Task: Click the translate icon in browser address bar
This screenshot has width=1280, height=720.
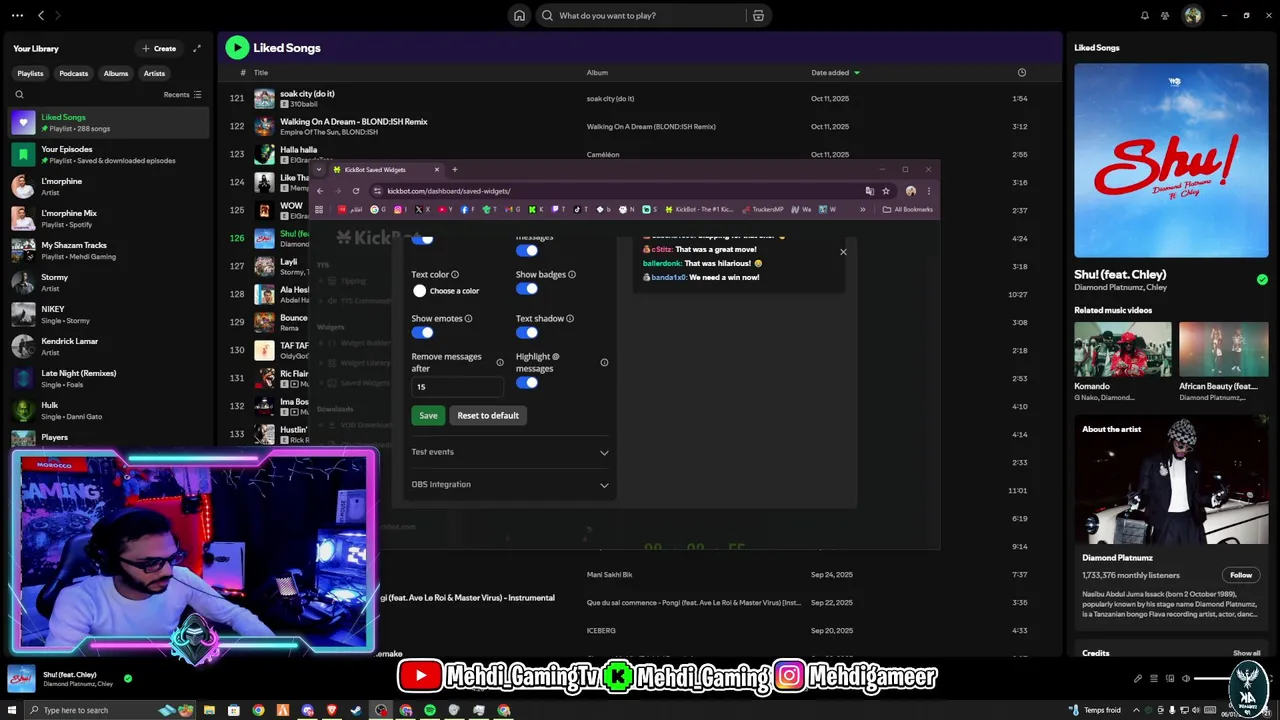Action: [869, 191]
